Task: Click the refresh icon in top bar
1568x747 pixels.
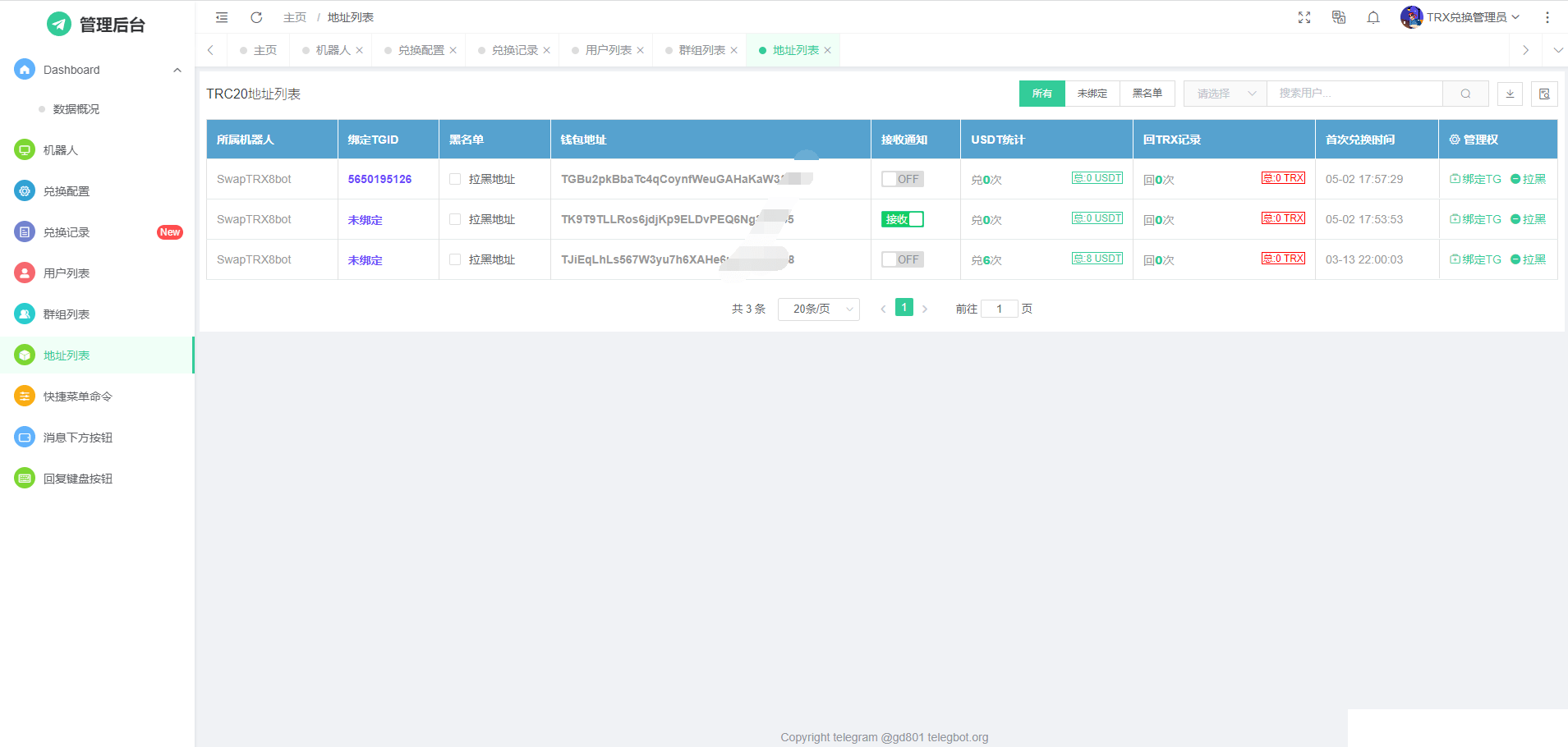Action: (256, 17)
